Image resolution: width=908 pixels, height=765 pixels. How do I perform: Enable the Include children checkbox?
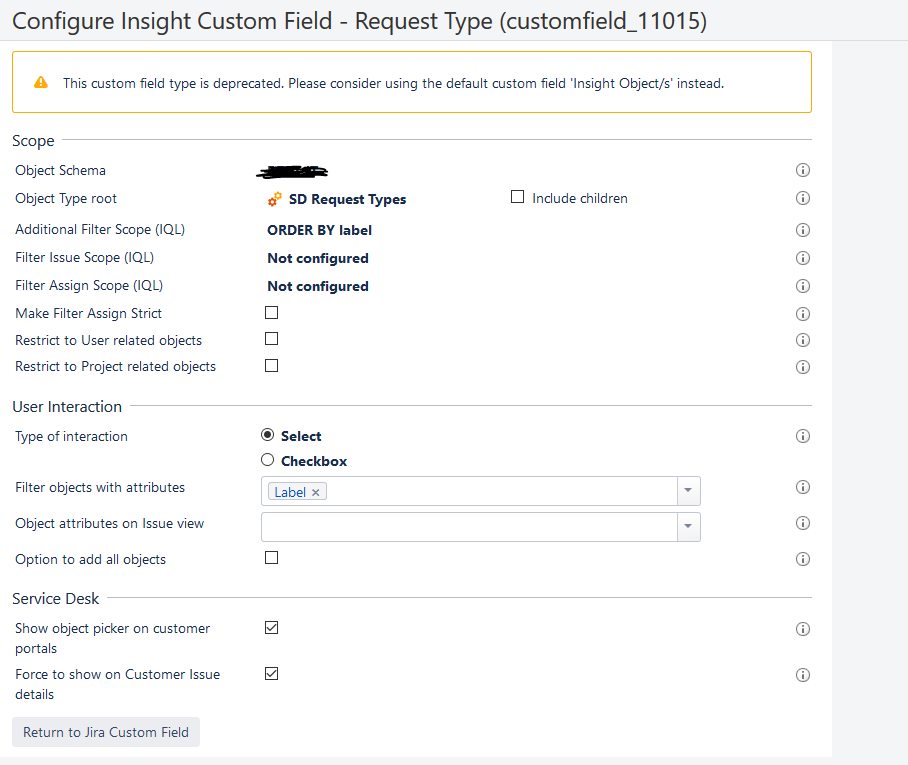[518, 197]
